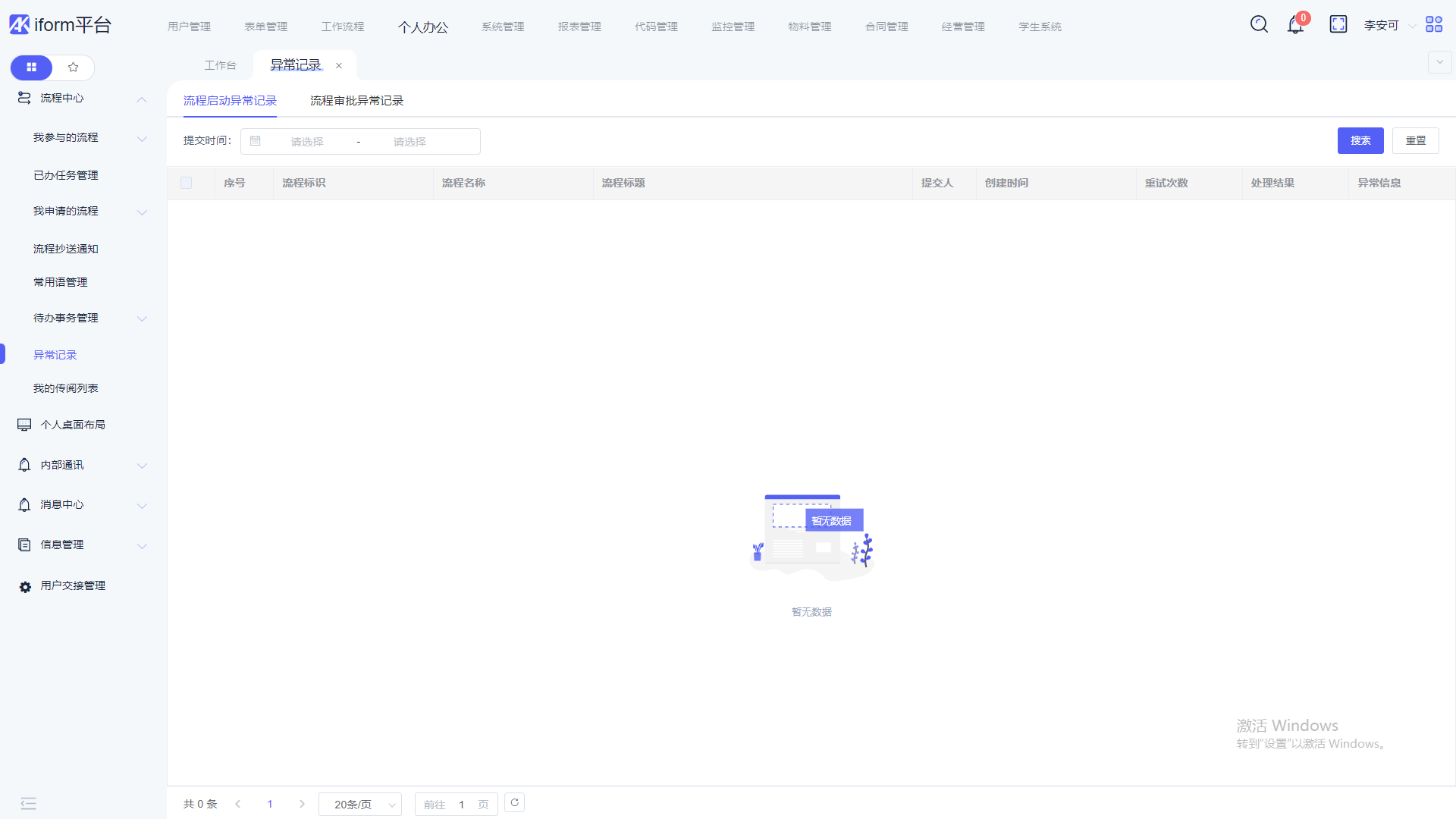Screen dimensions: 1456x819
Task: Open the notification bell icon
Action: [1295, 26]
